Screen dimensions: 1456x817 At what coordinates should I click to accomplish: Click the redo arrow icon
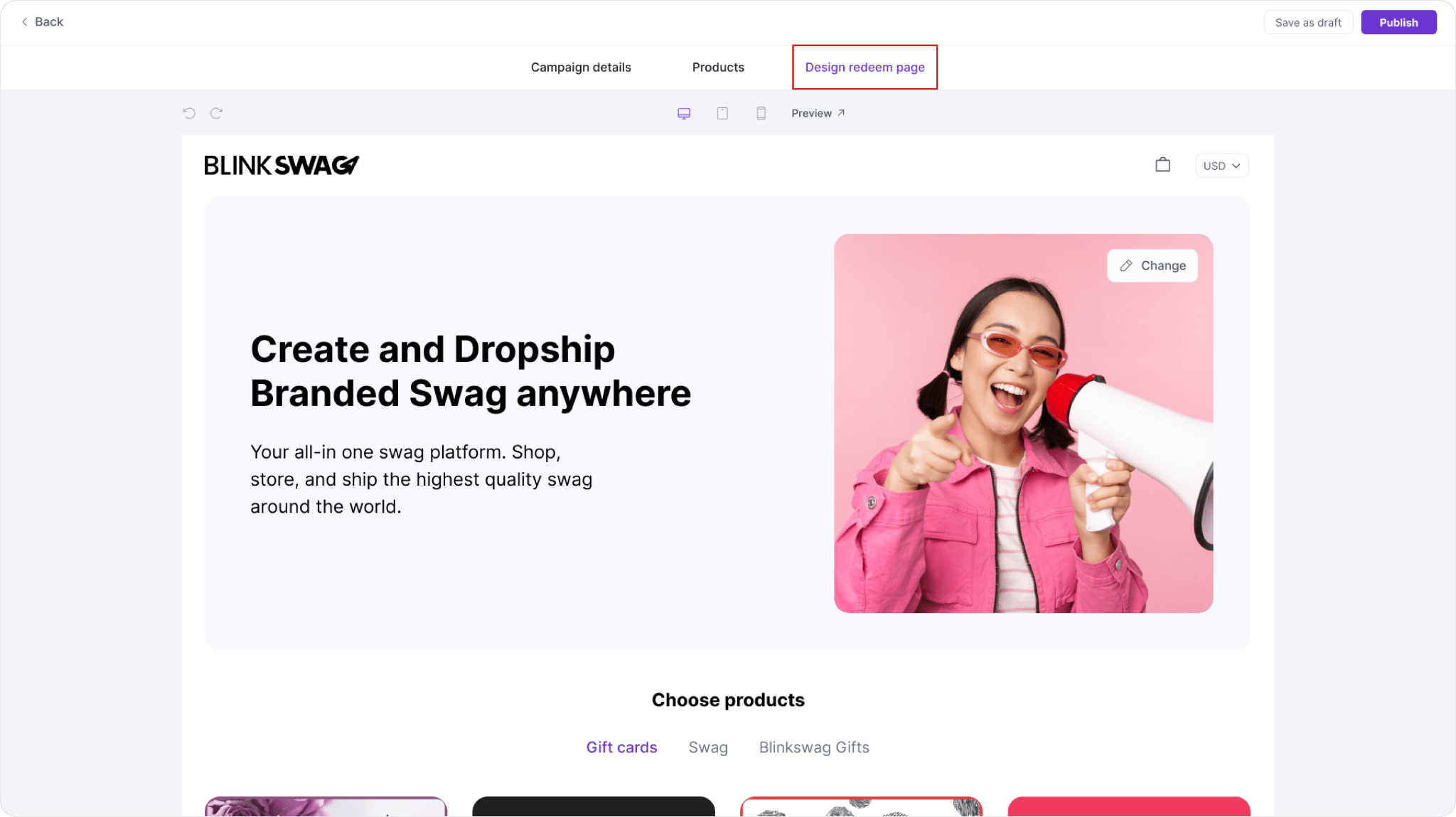216,113
